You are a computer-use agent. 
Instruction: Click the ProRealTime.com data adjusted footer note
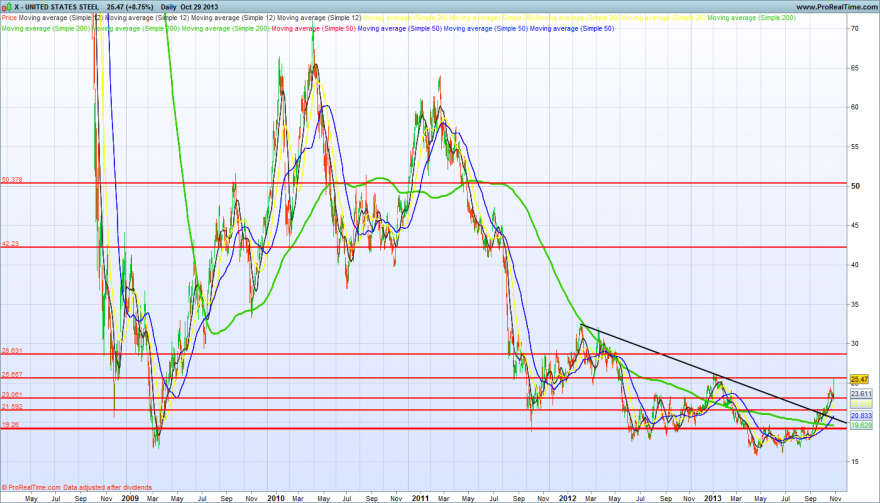pos(77,487)
